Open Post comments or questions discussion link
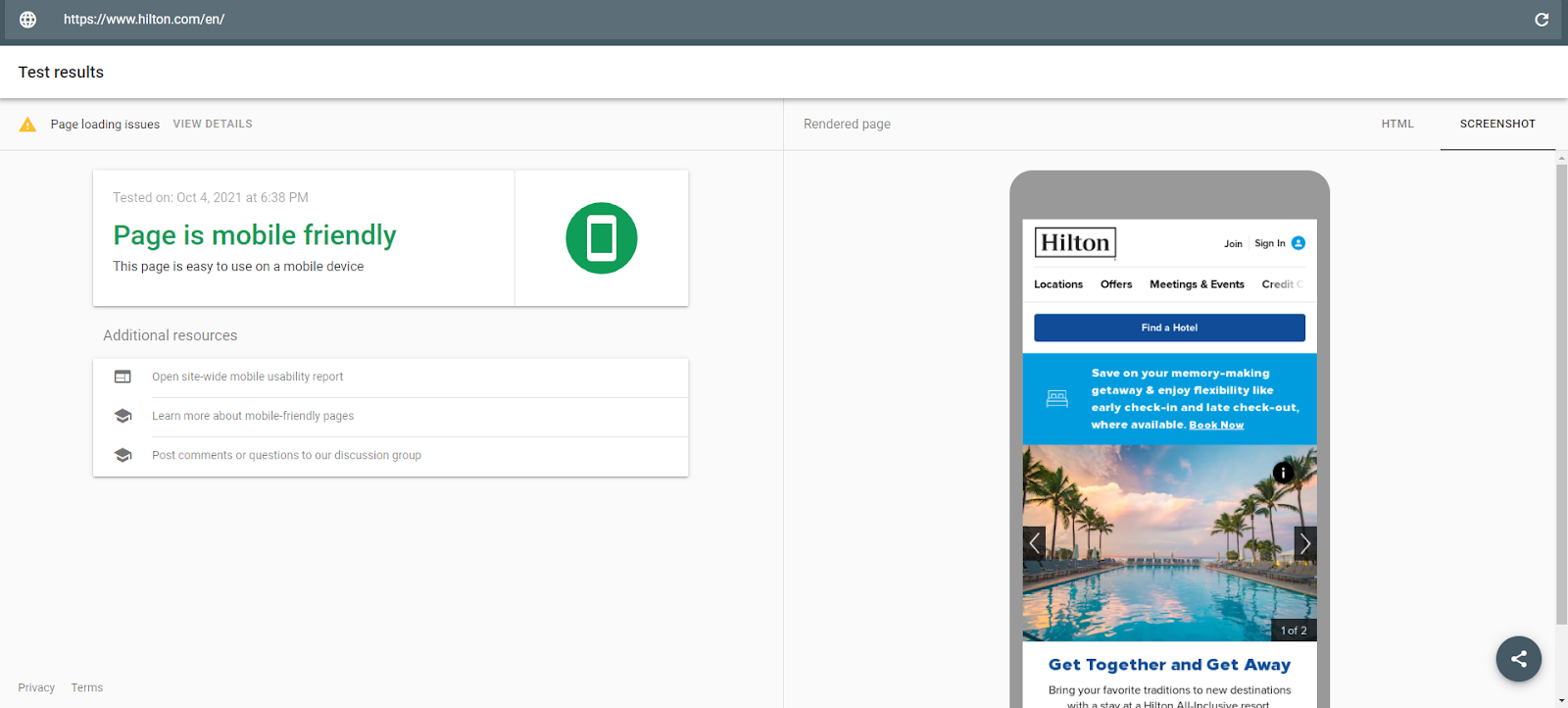This screenshot has height=708, width=1568. coord(286,455)
